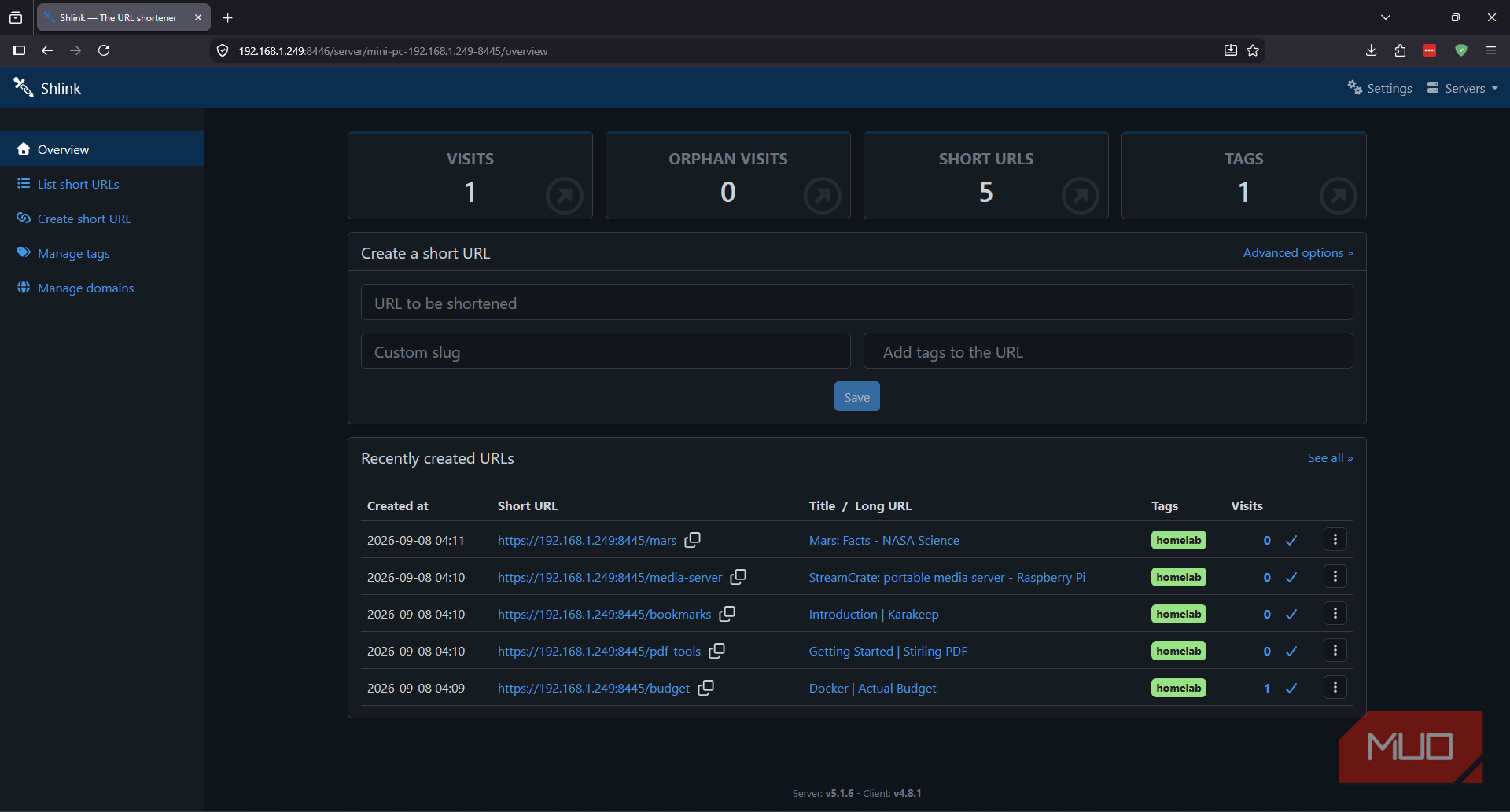Bookmark this page with the star icon
Image resolution: width=1510 pixels, height=812 pixels.
tap(1253, 50)
